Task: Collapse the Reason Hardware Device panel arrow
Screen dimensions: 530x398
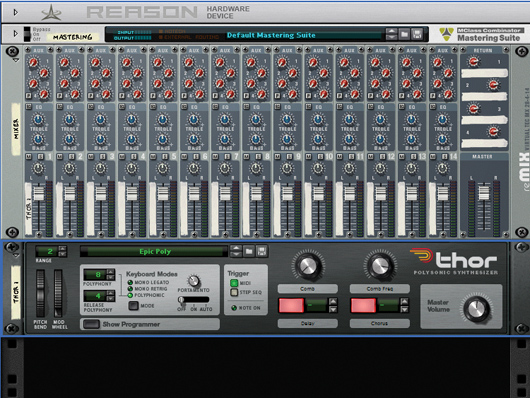Action: 15,13
